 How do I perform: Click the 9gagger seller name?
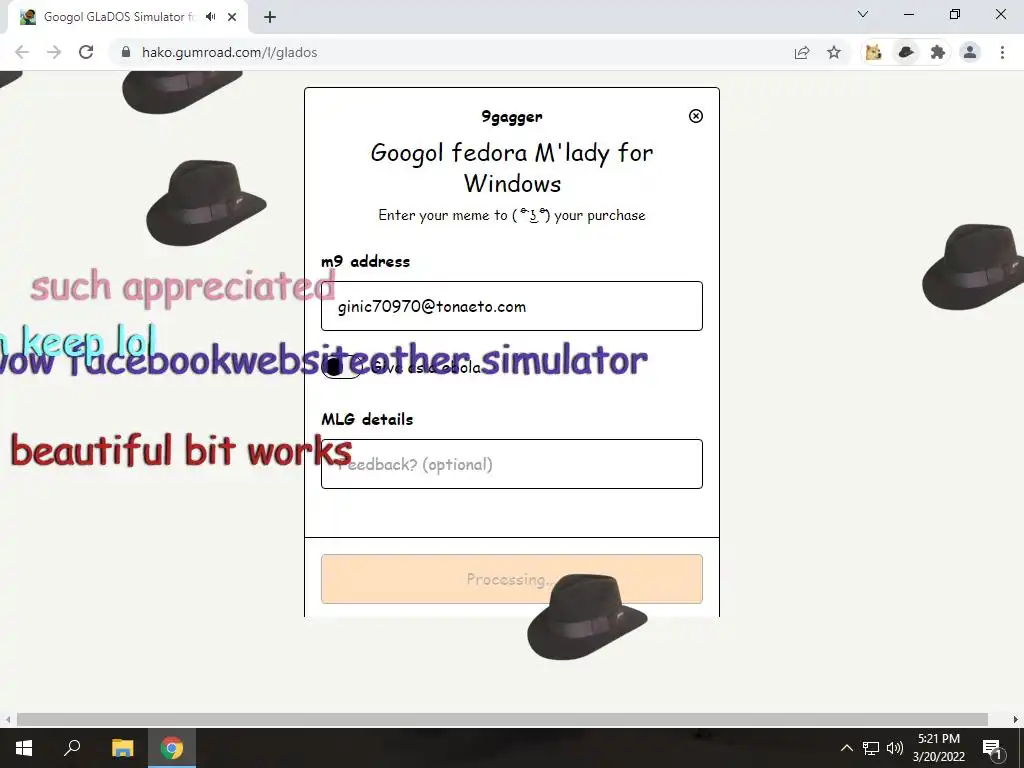click(512, 117)
